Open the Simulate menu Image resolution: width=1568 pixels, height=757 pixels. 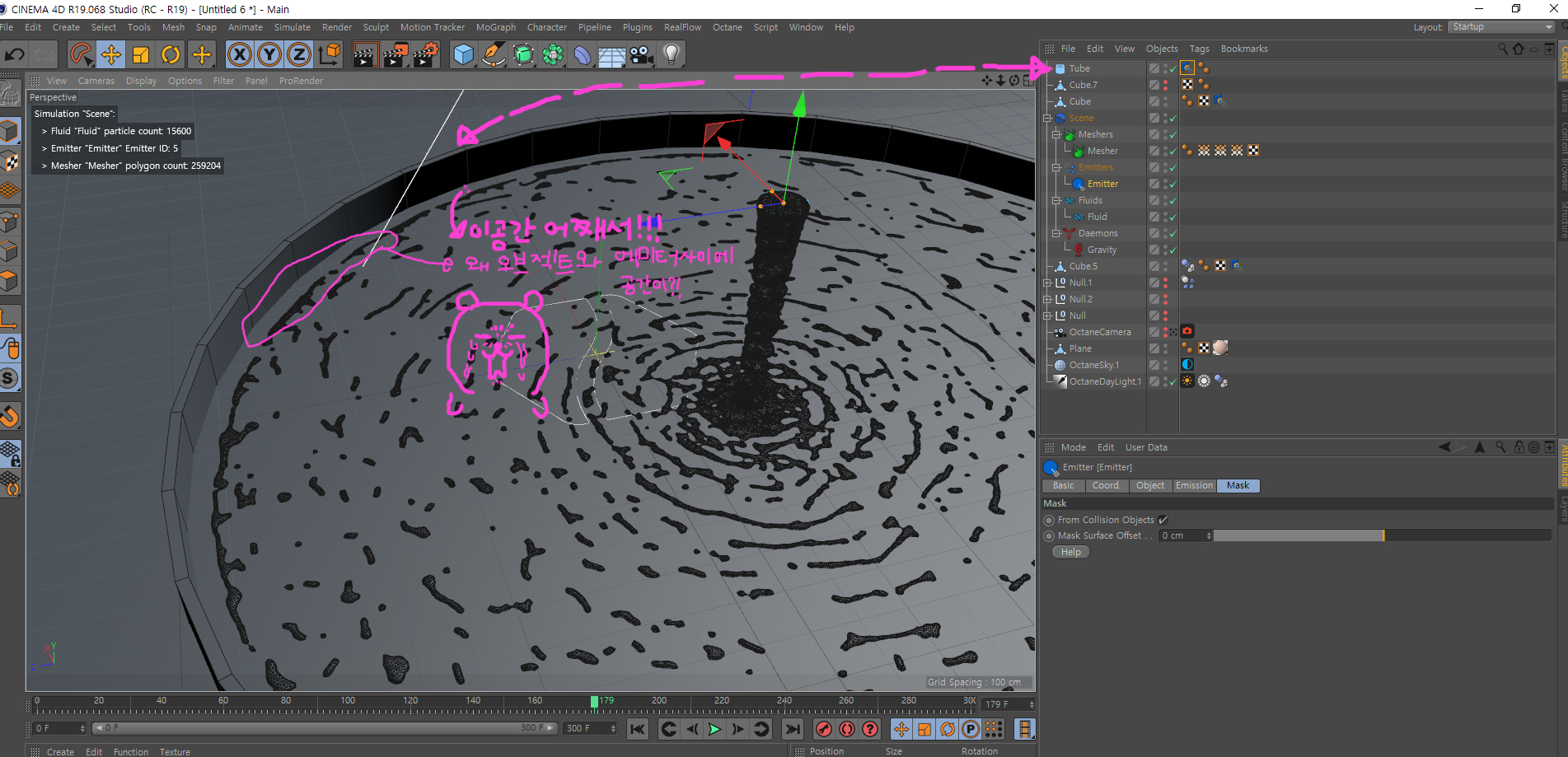292,27
